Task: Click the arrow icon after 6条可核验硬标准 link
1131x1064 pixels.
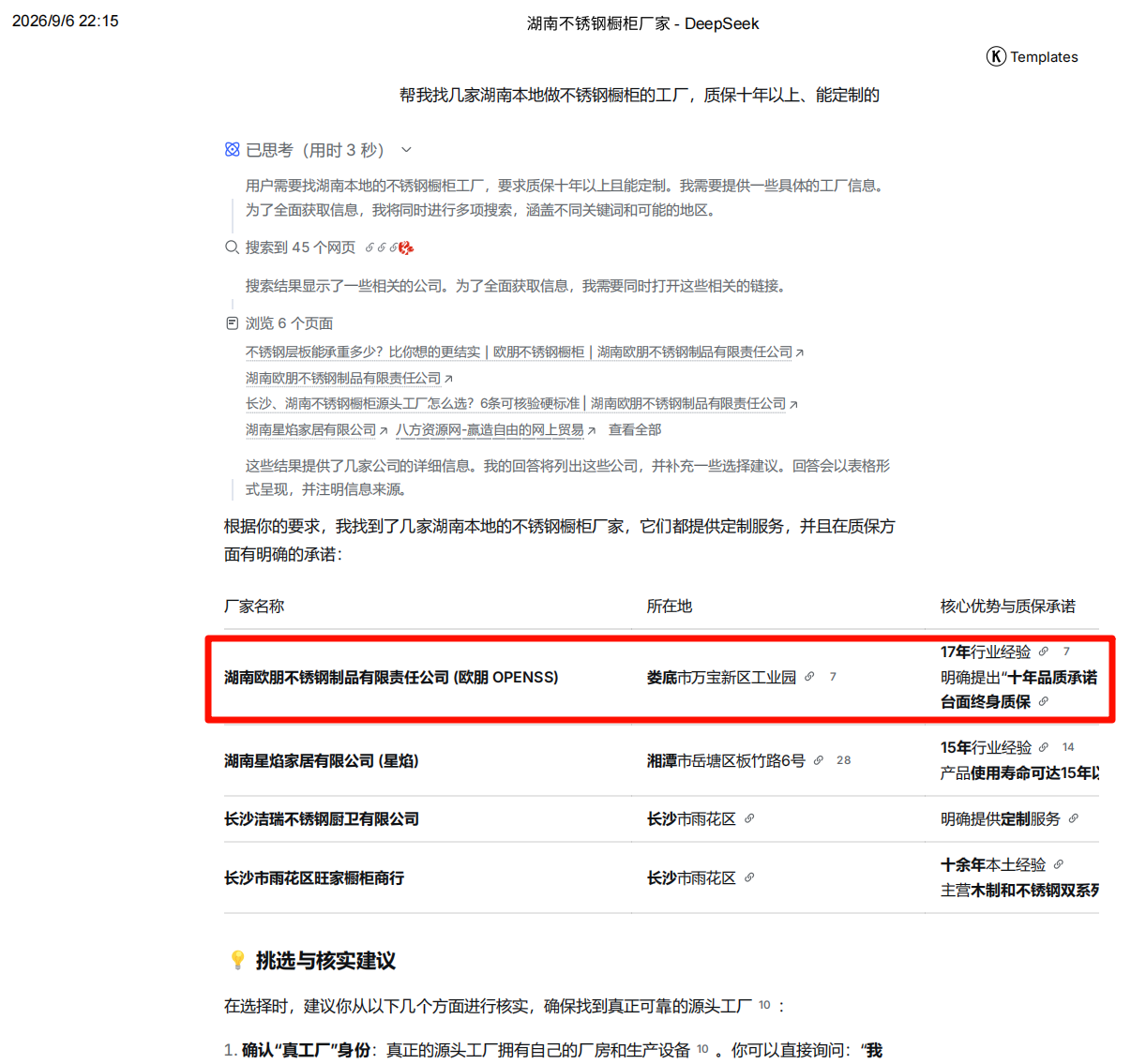Action: click(793, 404)
